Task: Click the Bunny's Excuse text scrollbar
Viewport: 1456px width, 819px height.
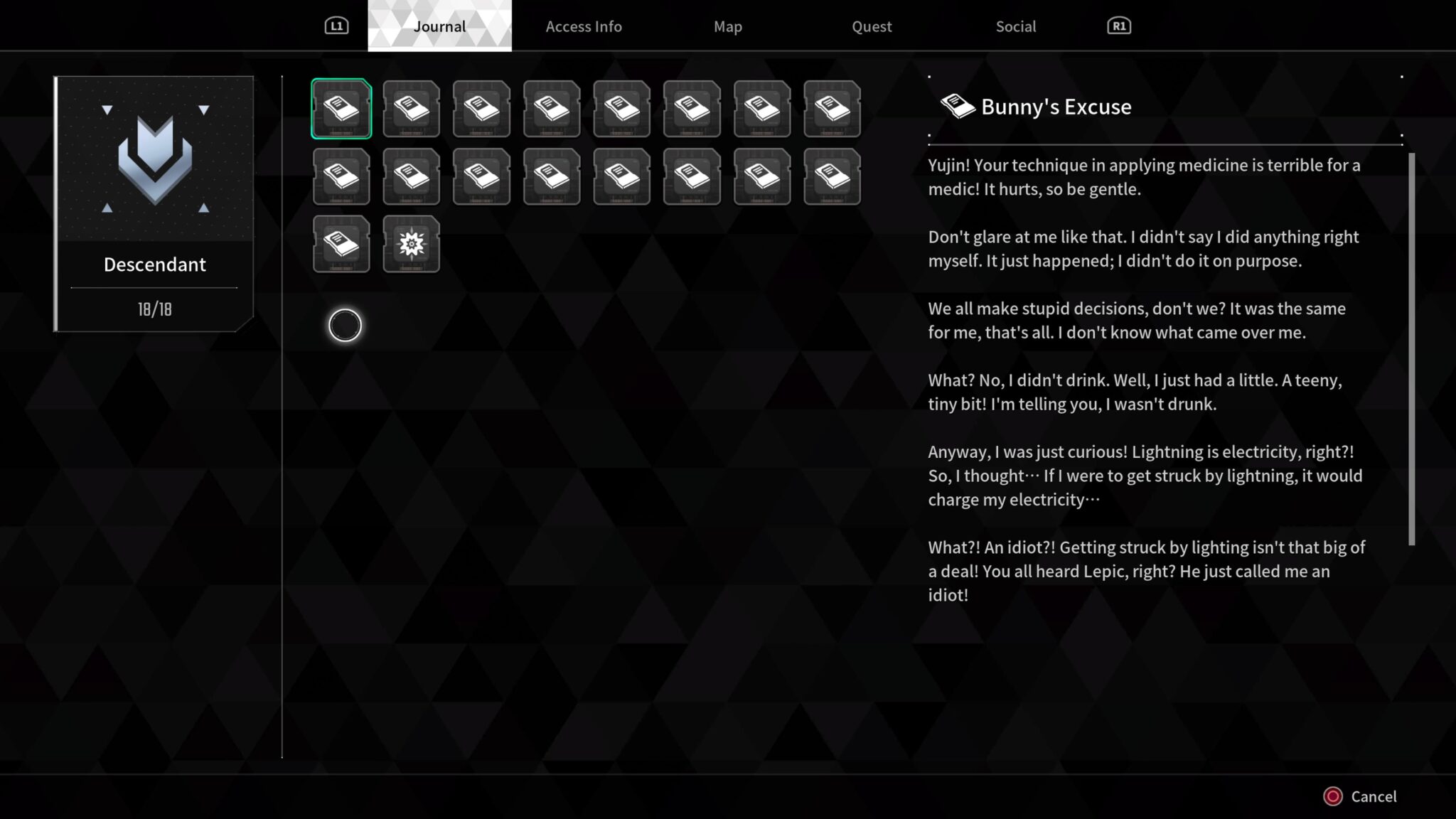Action: (x=1411, y=348)
